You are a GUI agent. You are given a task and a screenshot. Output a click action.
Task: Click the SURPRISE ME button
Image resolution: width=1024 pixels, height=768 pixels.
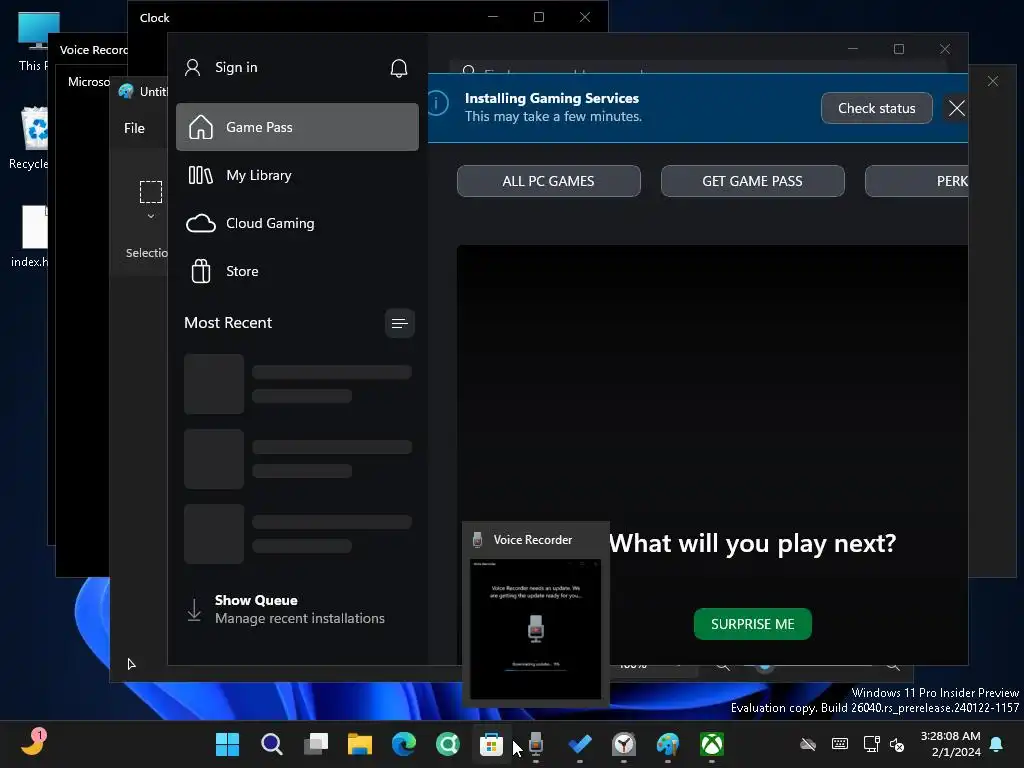[x=752, y=624]
